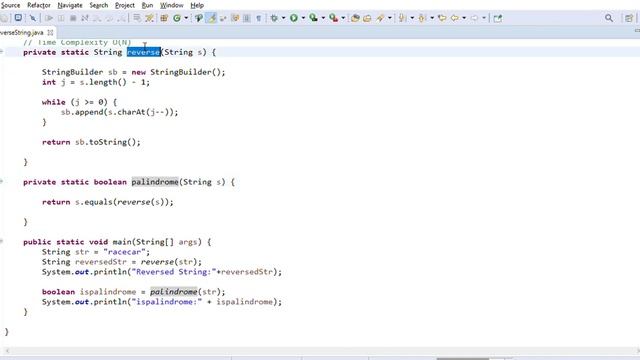Click the Terminate stop icon
640x360 pixels.
coord(73,18)
